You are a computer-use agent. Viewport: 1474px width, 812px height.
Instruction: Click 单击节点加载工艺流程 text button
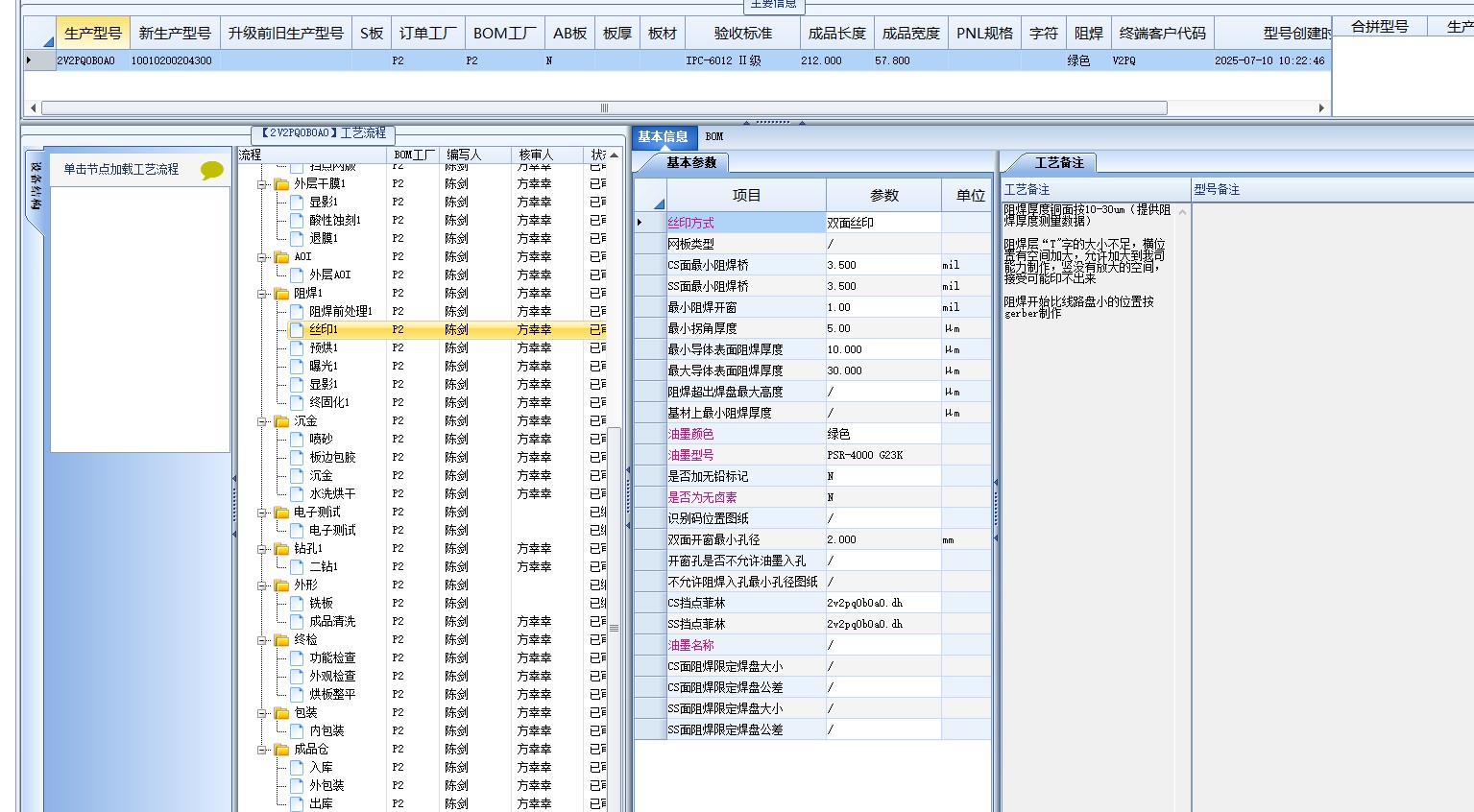(121, 169)
